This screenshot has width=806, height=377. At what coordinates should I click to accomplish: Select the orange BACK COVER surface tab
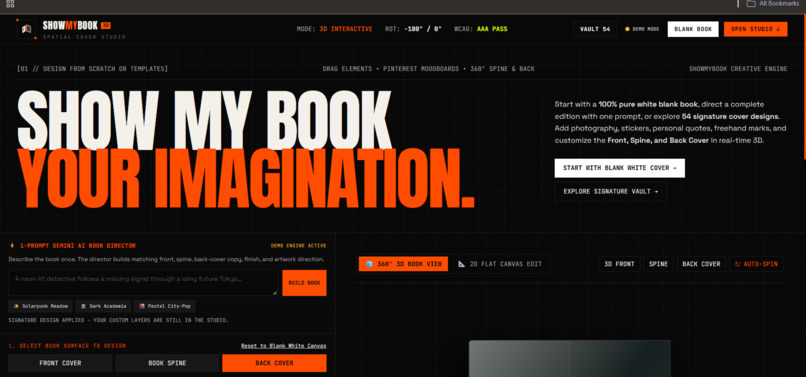274,363
